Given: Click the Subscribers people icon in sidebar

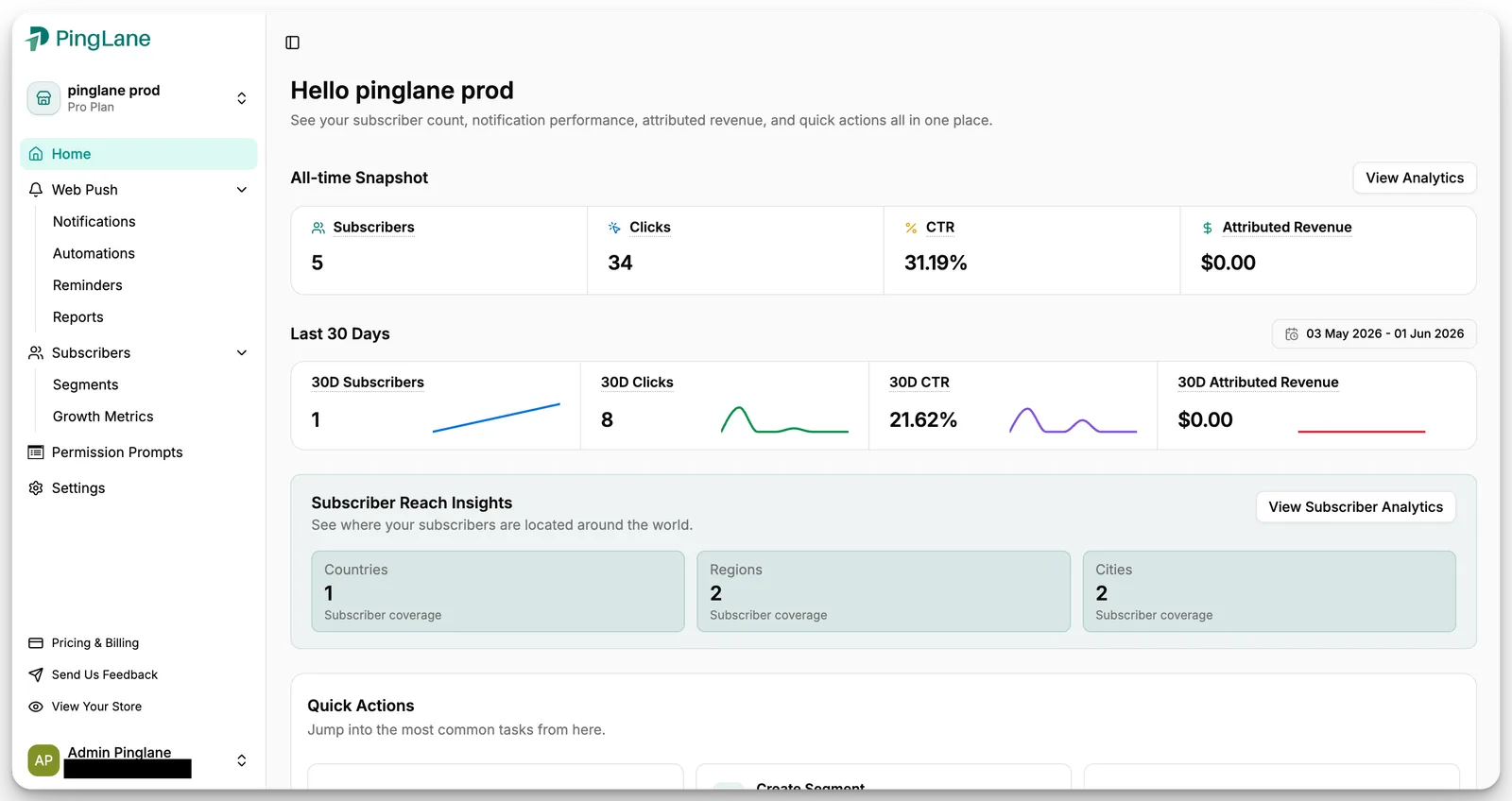Looking at the screenshot, I should pyautogui.click(x=36, y=352).
